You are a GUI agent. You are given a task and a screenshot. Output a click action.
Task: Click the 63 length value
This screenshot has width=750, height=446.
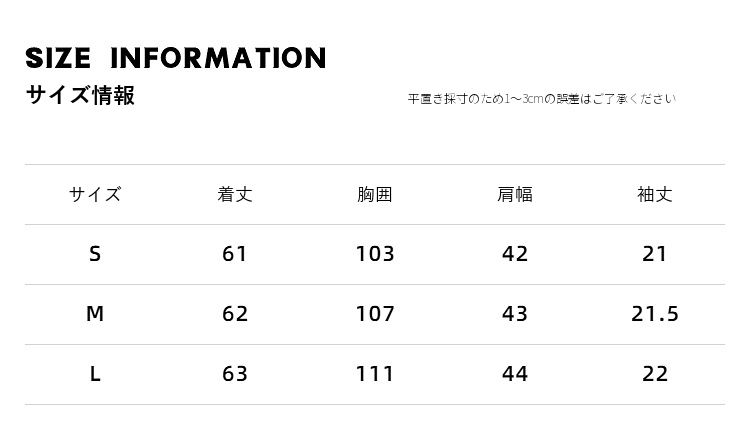coord(235,374)
